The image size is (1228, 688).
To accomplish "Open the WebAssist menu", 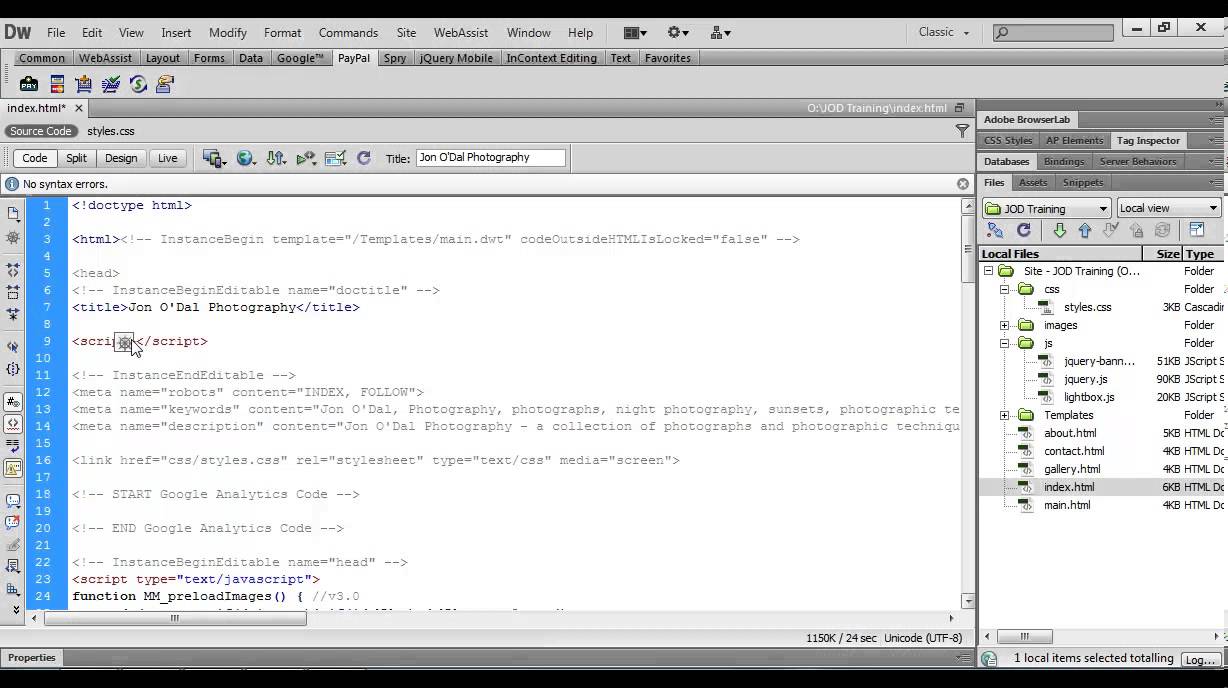I will point(461,32).
